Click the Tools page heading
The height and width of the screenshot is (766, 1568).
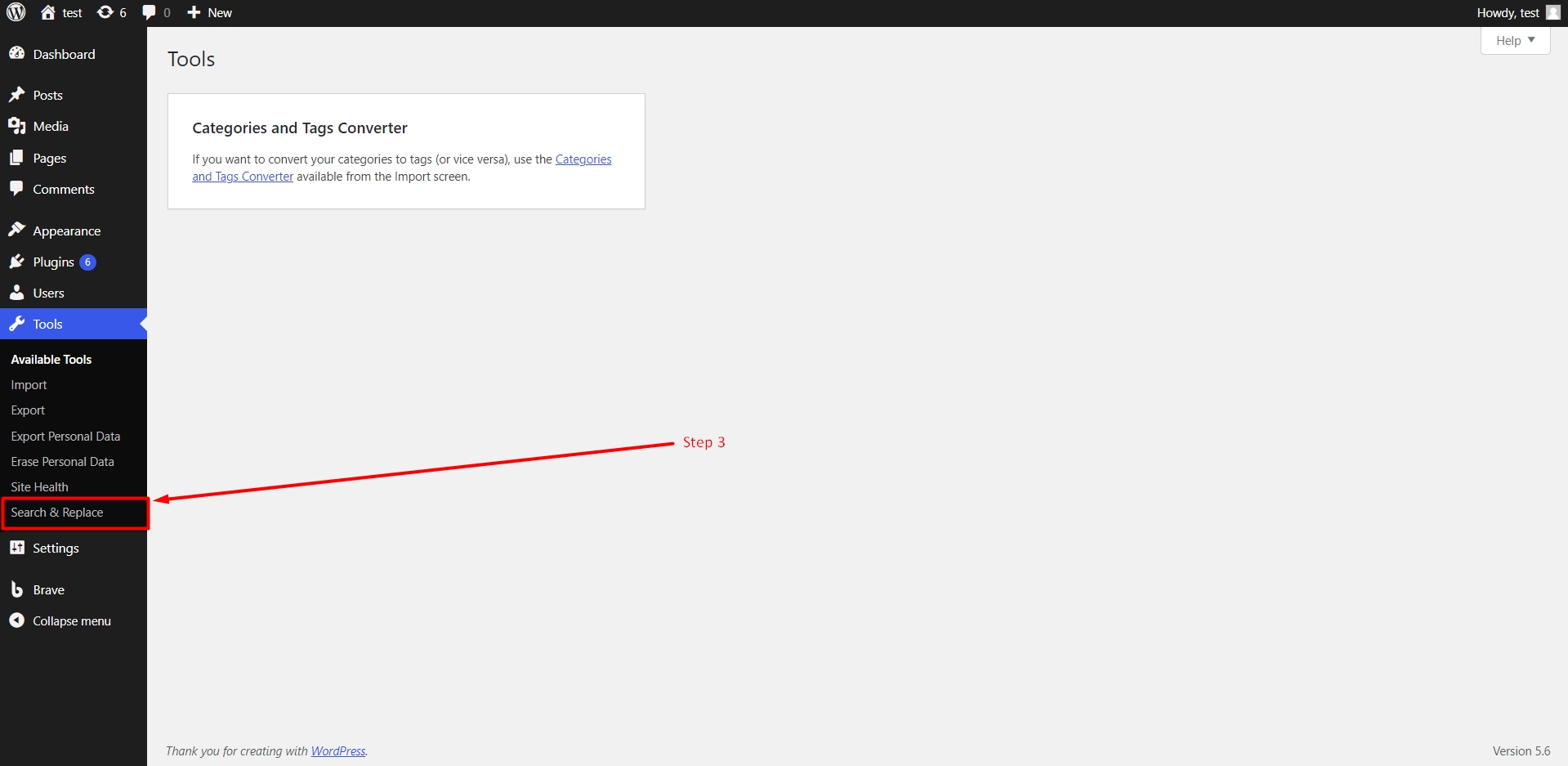pyautogui.click(x=191, y=59)
